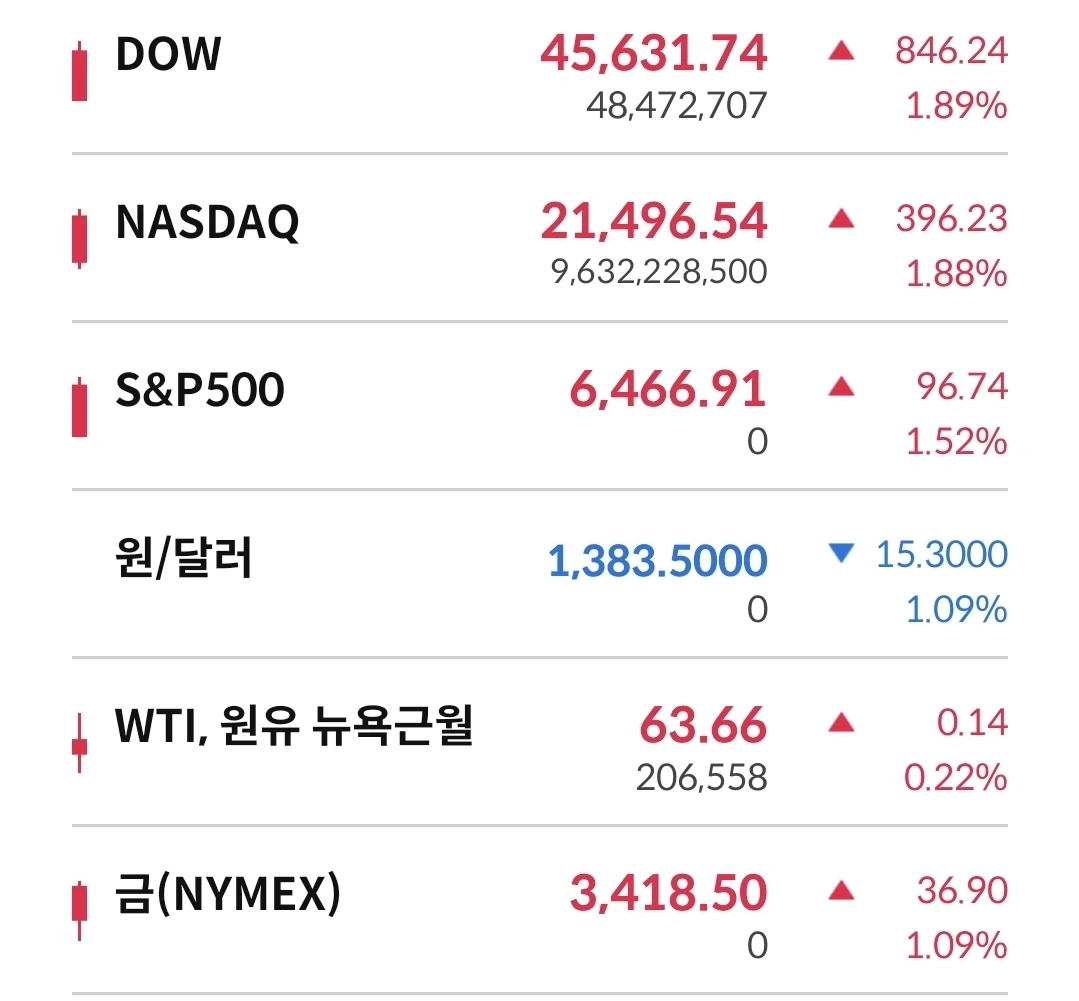Click the gold price 3,418.50

tap(668, 892)
